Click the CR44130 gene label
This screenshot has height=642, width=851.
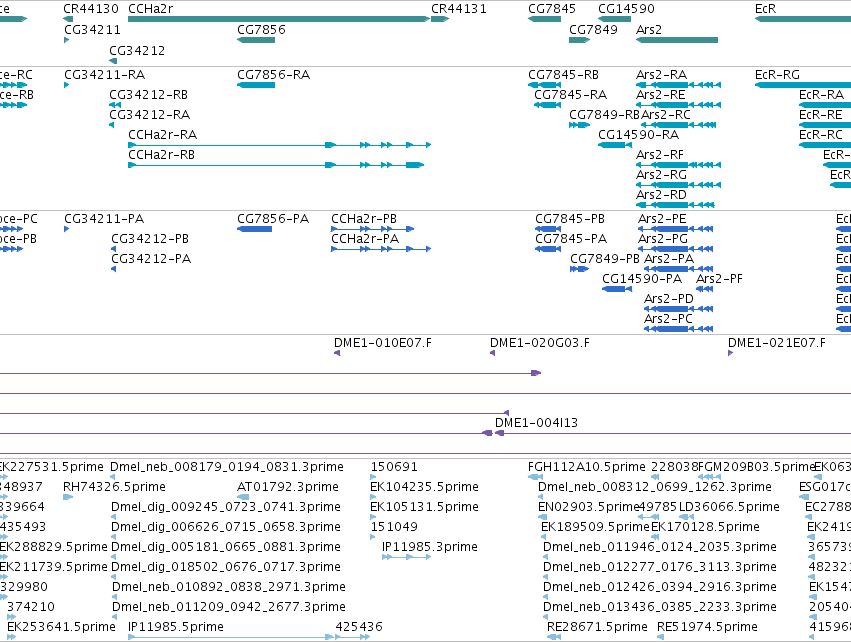coord(91,9)
